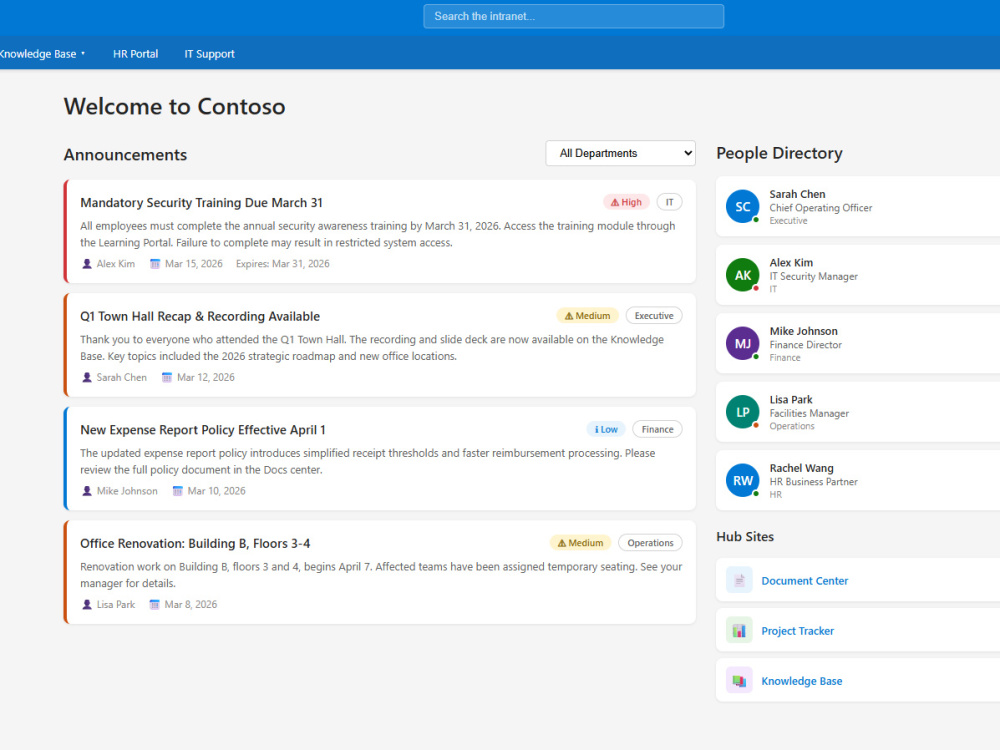Expand the Knowledge Base nav menu
The image size is (1000, 750).
coord(42,54)
